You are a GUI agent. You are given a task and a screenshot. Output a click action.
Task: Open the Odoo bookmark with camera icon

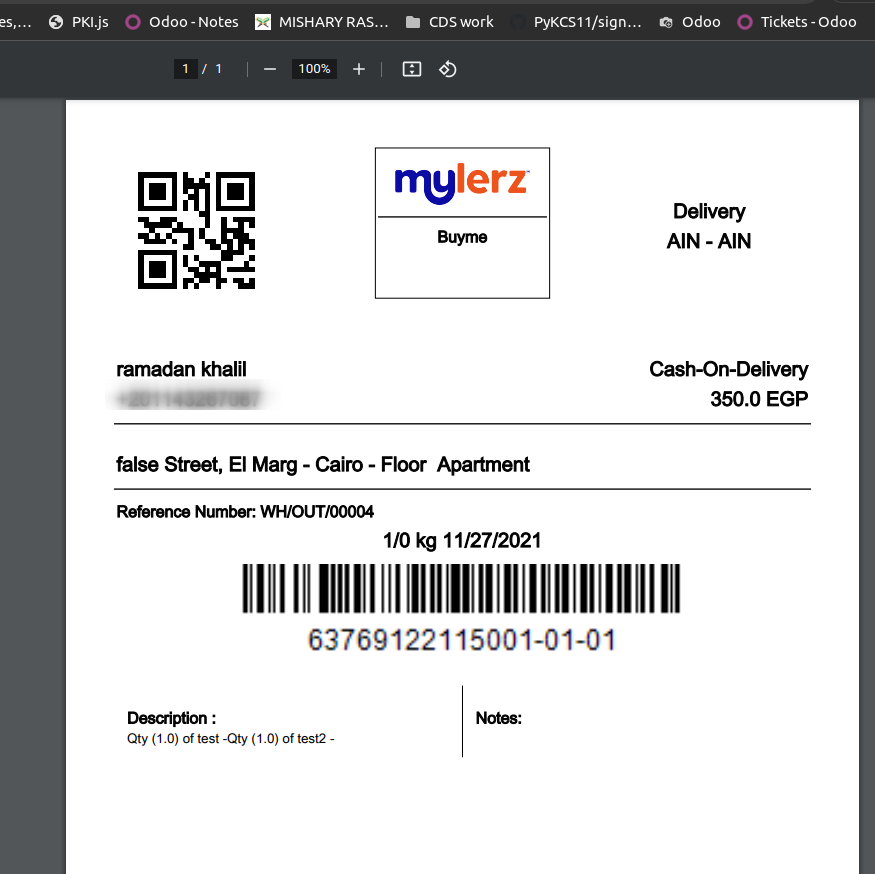[x=690, y=22]
